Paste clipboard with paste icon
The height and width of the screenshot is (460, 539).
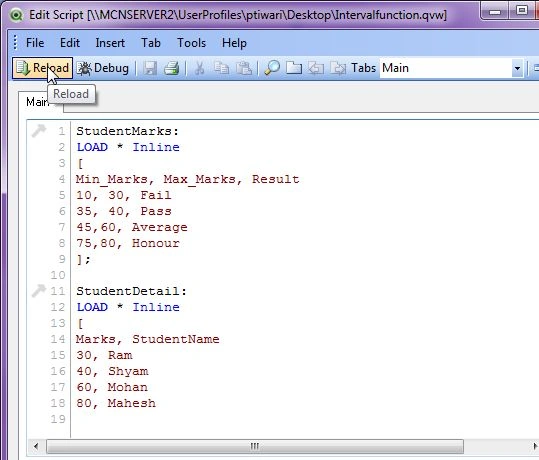click(243, 68)
